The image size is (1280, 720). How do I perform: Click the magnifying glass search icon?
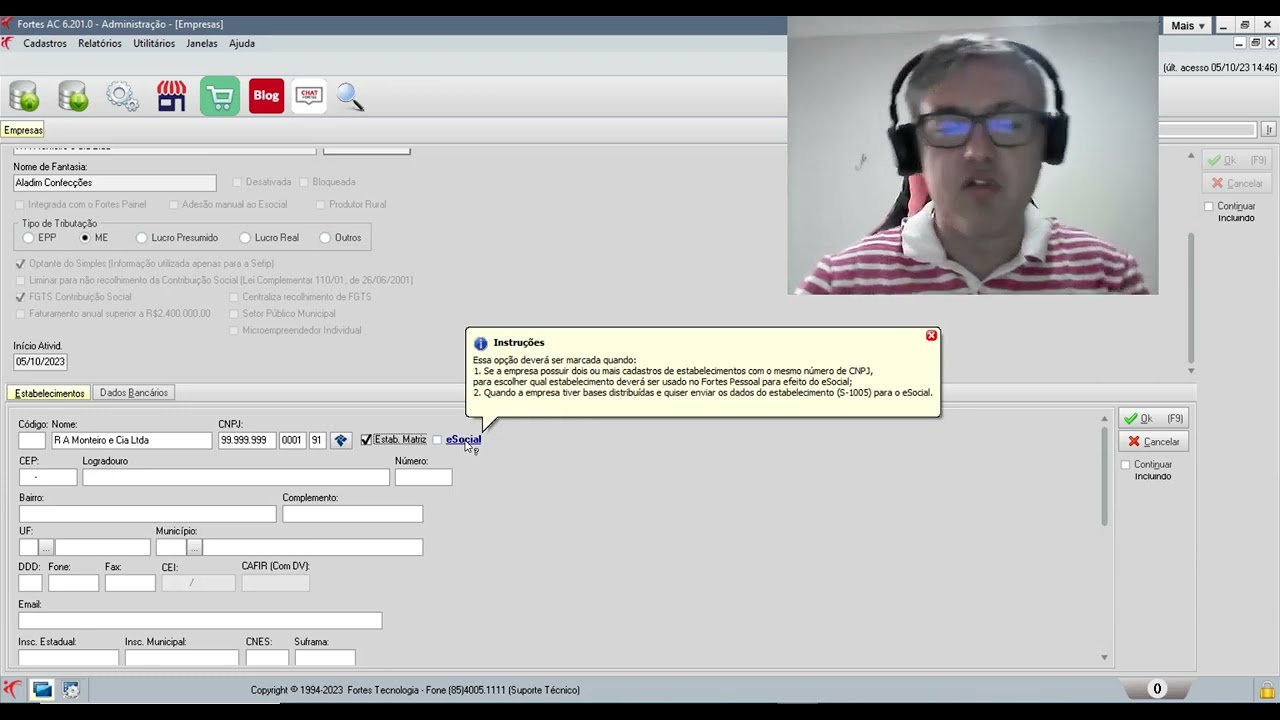click(350, 96)
